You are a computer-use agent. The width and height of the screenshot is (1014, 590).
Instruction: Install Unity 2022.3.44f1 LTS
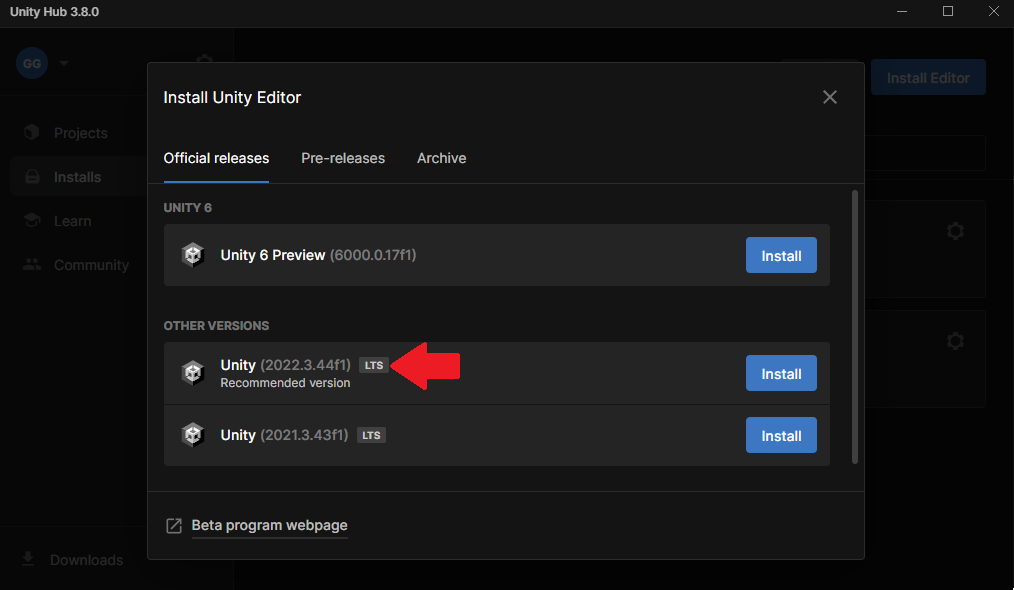point(781,373)
